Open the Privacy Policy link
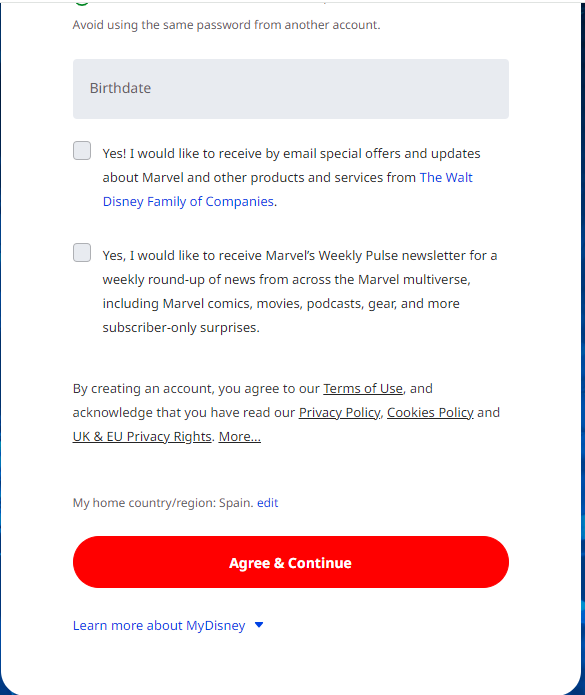The width and height of the screenshot is (585, 695). click(x=339, y=412)
